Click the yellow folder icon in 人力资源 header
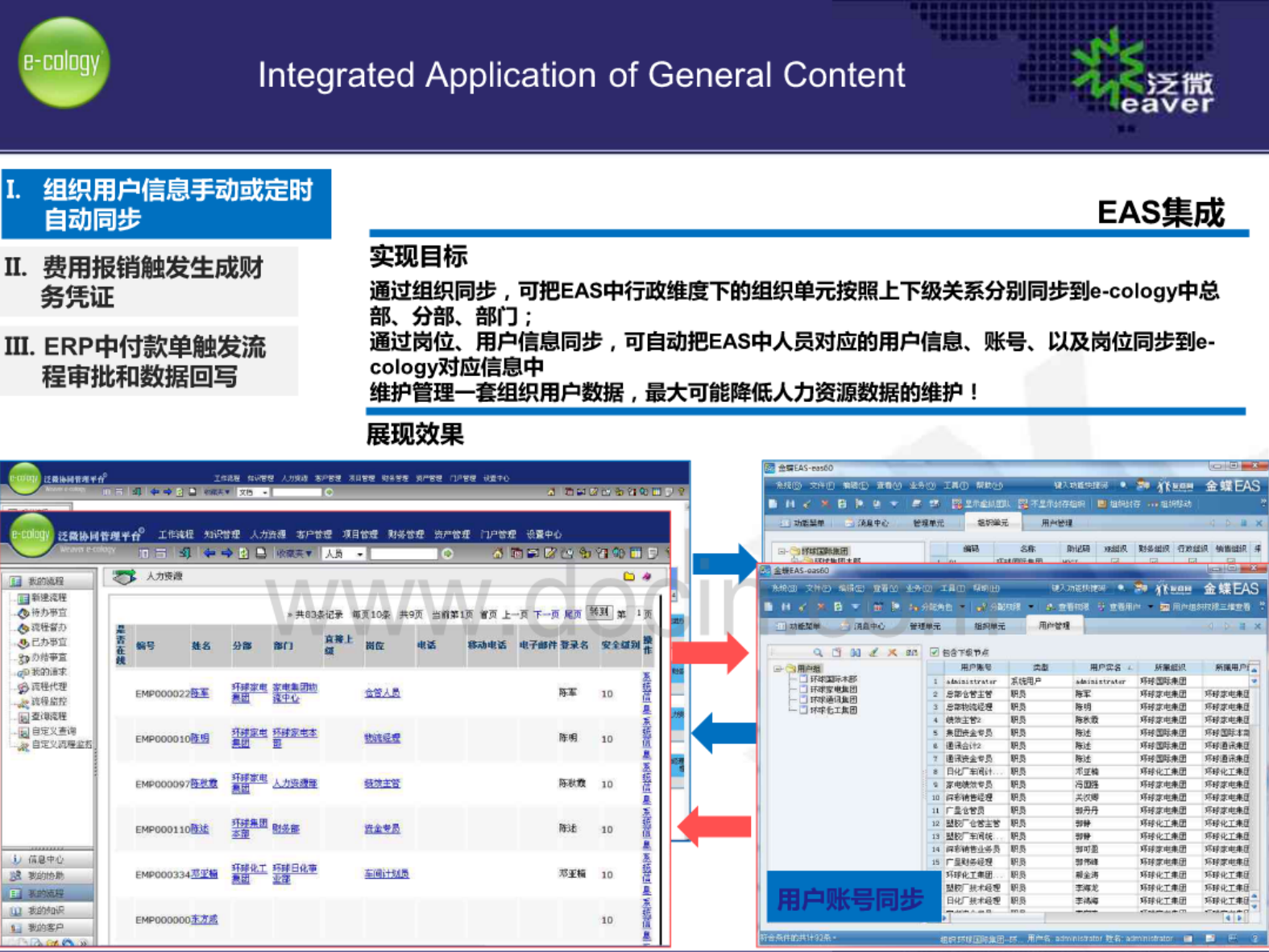1269x952 pixels. (x=629, y=576)
